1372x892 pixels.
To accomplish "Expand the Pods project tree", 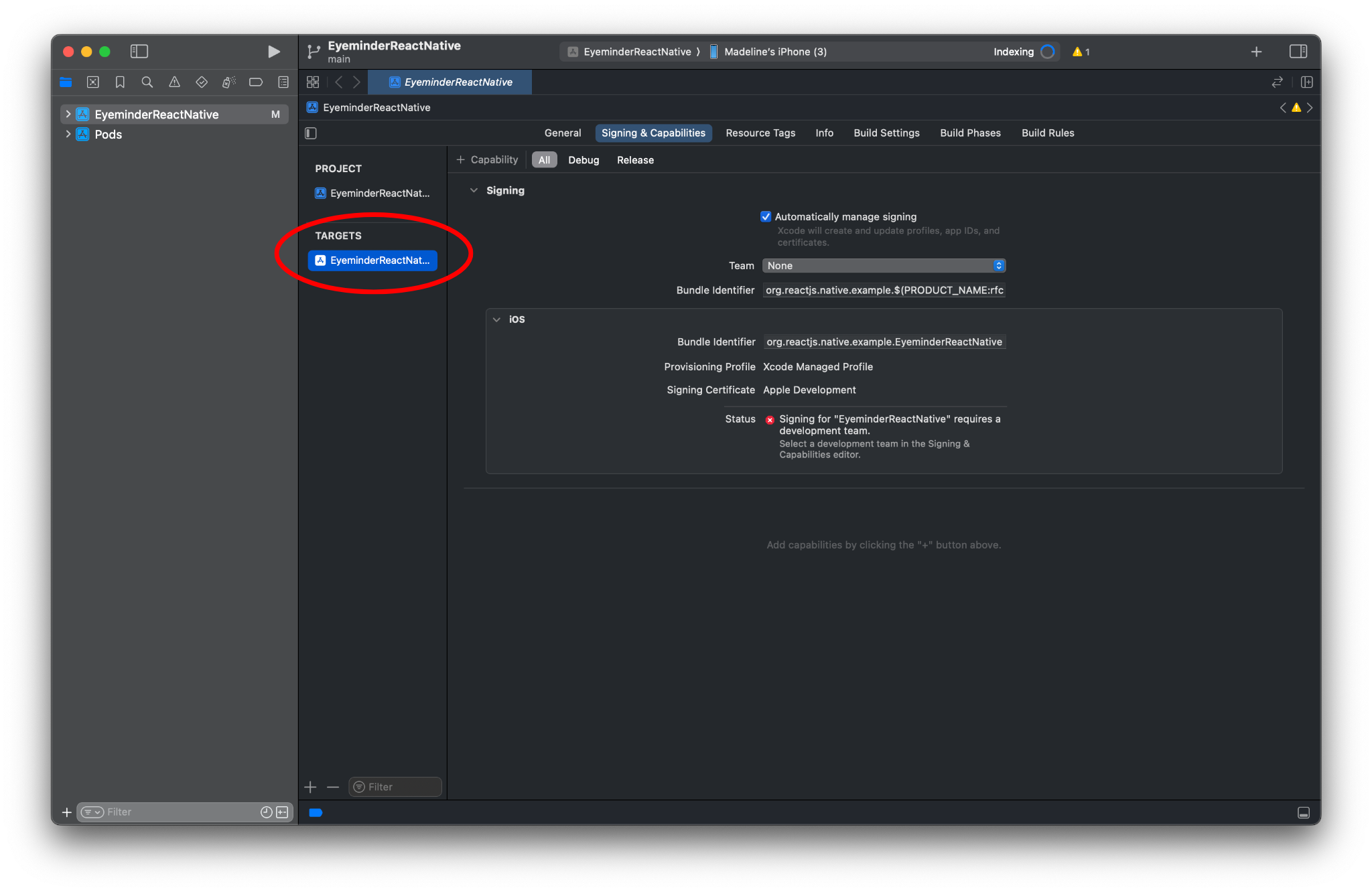I will coord(68,135).
